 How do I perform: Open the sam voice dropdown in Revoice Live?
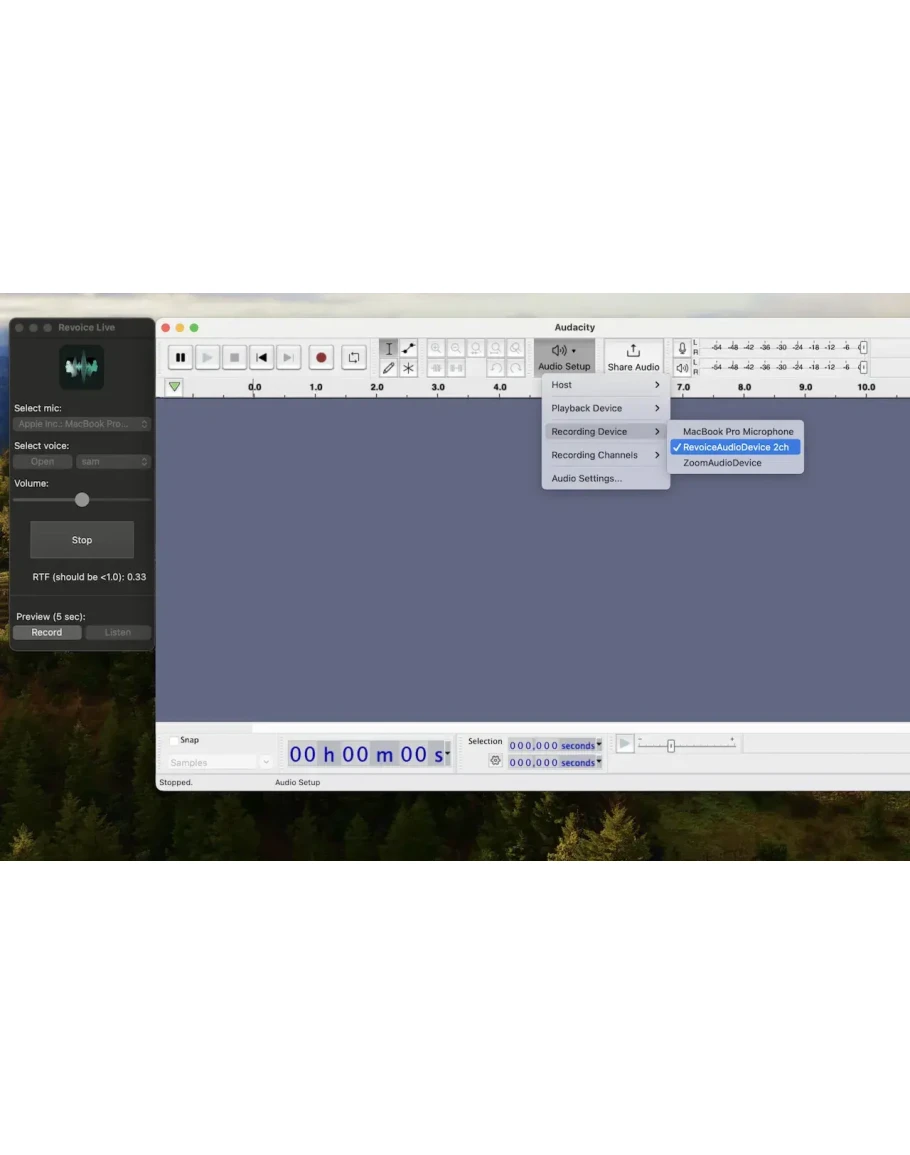pos(113,462)
